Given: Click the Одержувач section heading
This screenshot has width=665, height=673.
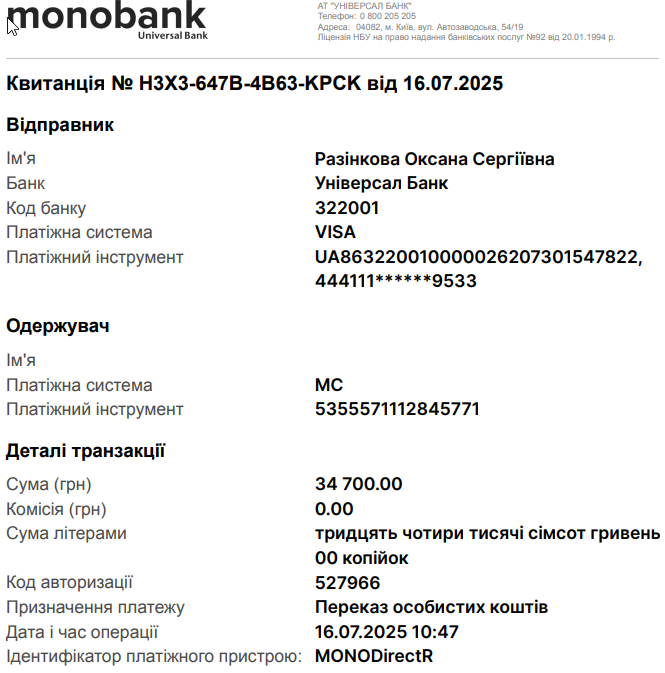Looking at the screenshot, I should coord(58,326).
